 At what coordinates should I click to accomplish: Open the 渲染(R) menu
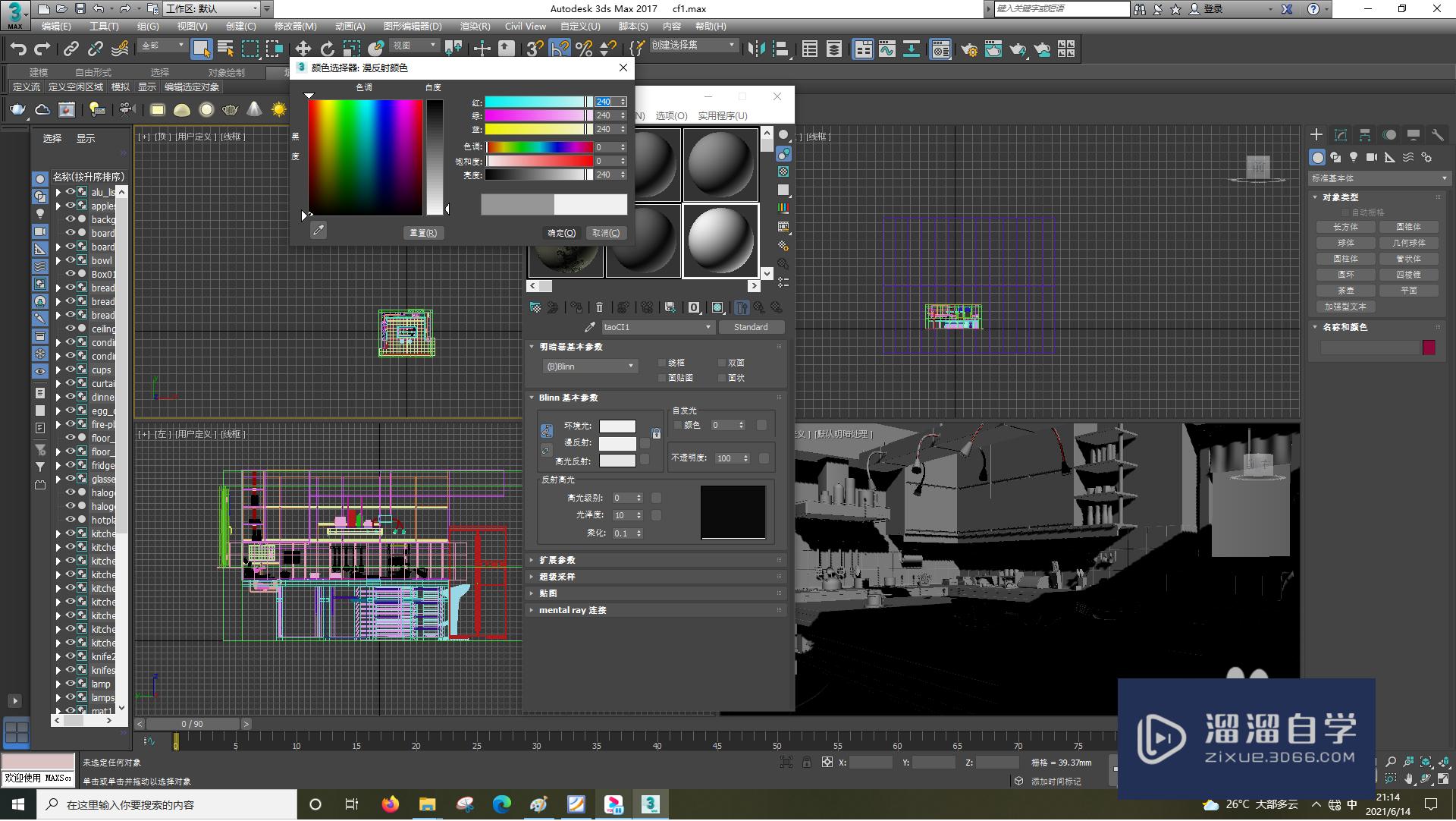click(x=475, y=27)
